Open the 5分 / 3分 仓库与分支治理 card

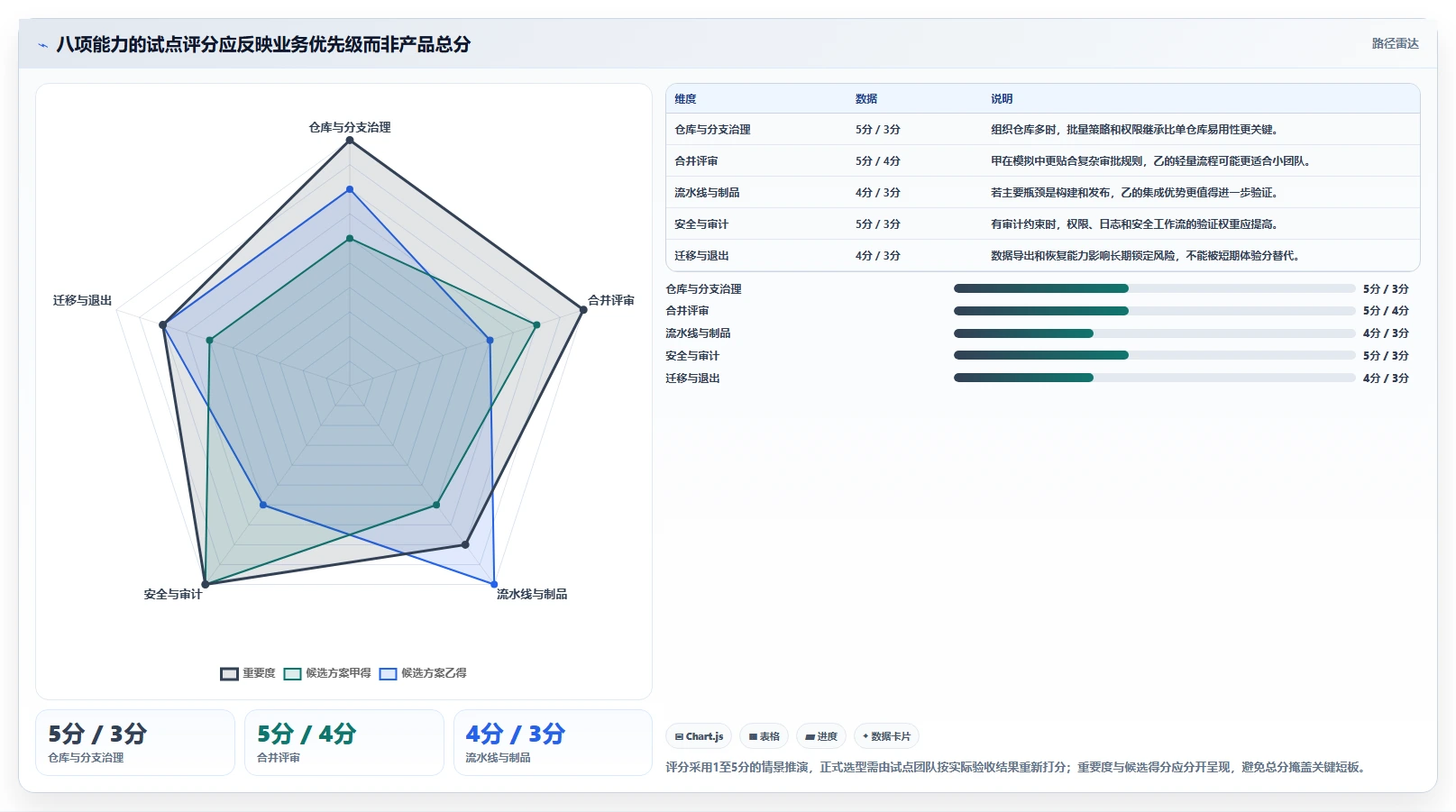pos(135,743)
